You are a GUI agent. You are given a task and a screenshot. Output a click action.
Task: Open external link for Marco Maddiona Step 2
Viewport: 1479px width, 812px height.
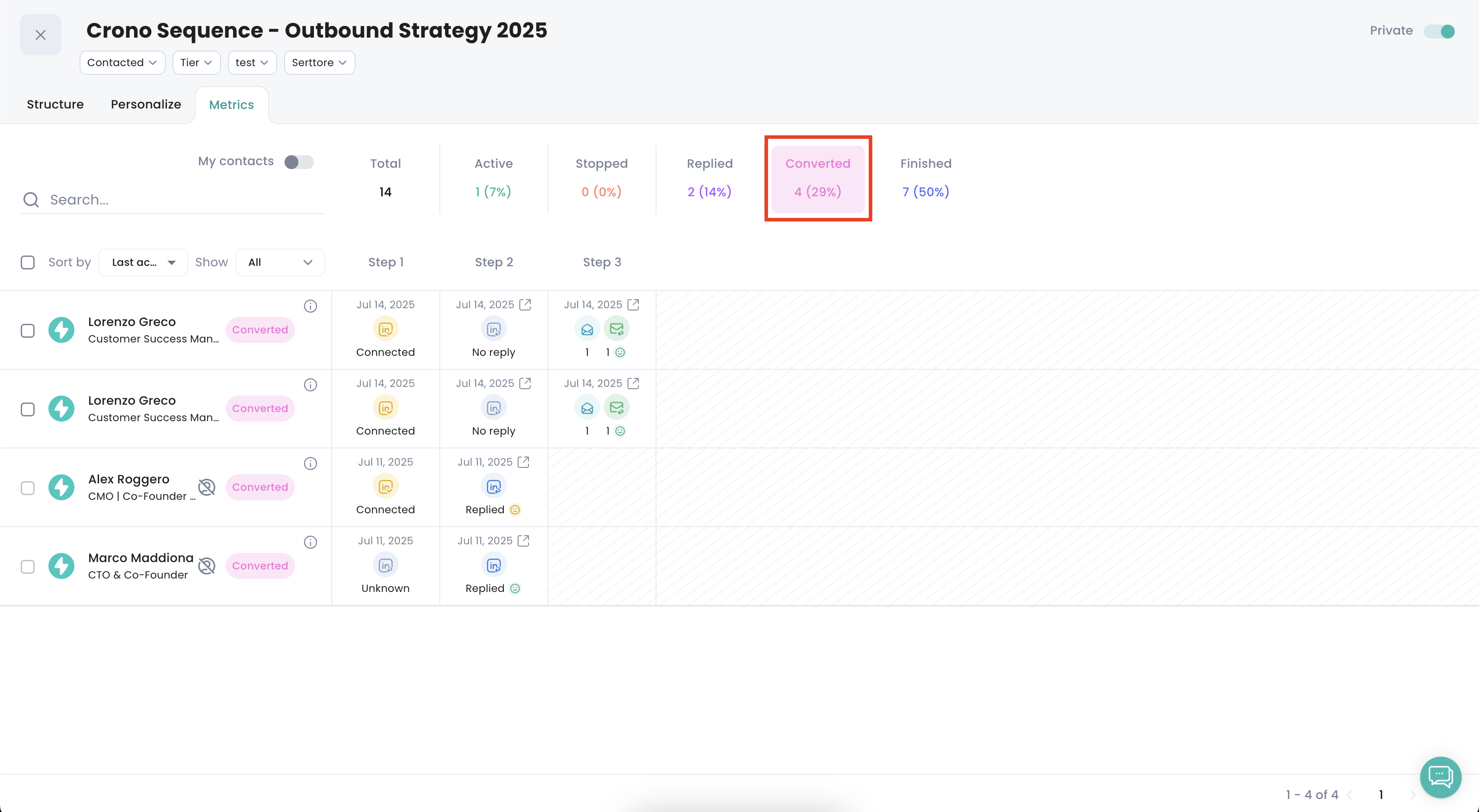[x=523, y=540]
